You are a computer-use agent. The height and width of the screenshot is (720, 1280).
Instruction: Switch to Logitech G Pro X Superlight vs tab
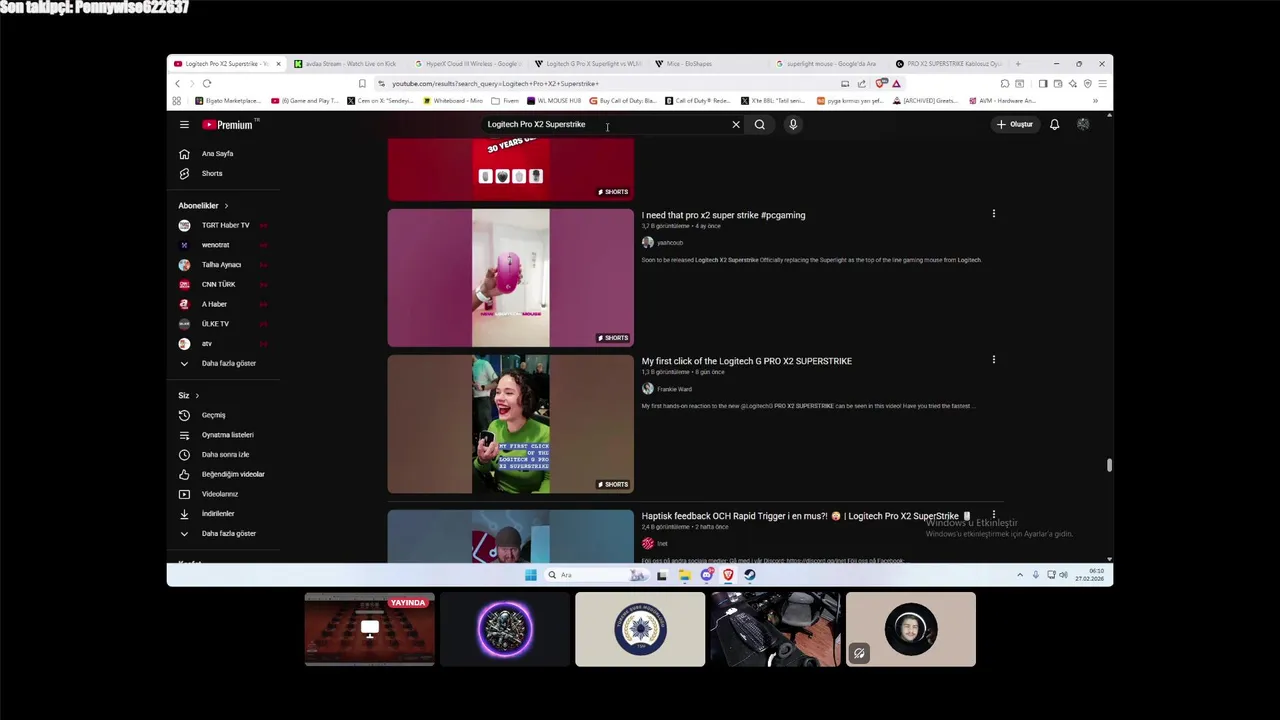tap(587, 64)
